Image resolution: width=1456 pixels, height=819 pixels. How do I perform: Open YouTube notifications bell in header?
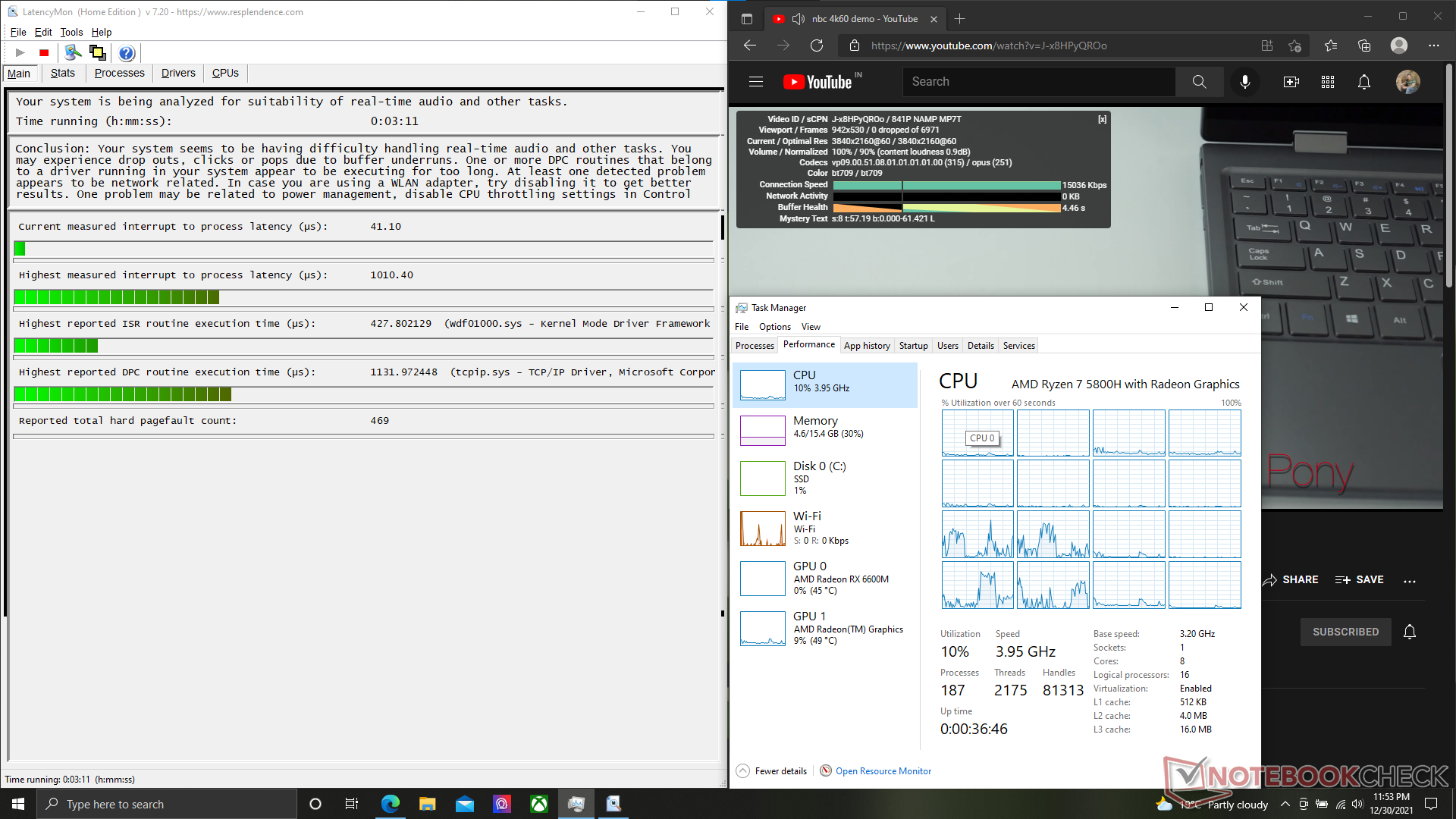(1363, 82)
